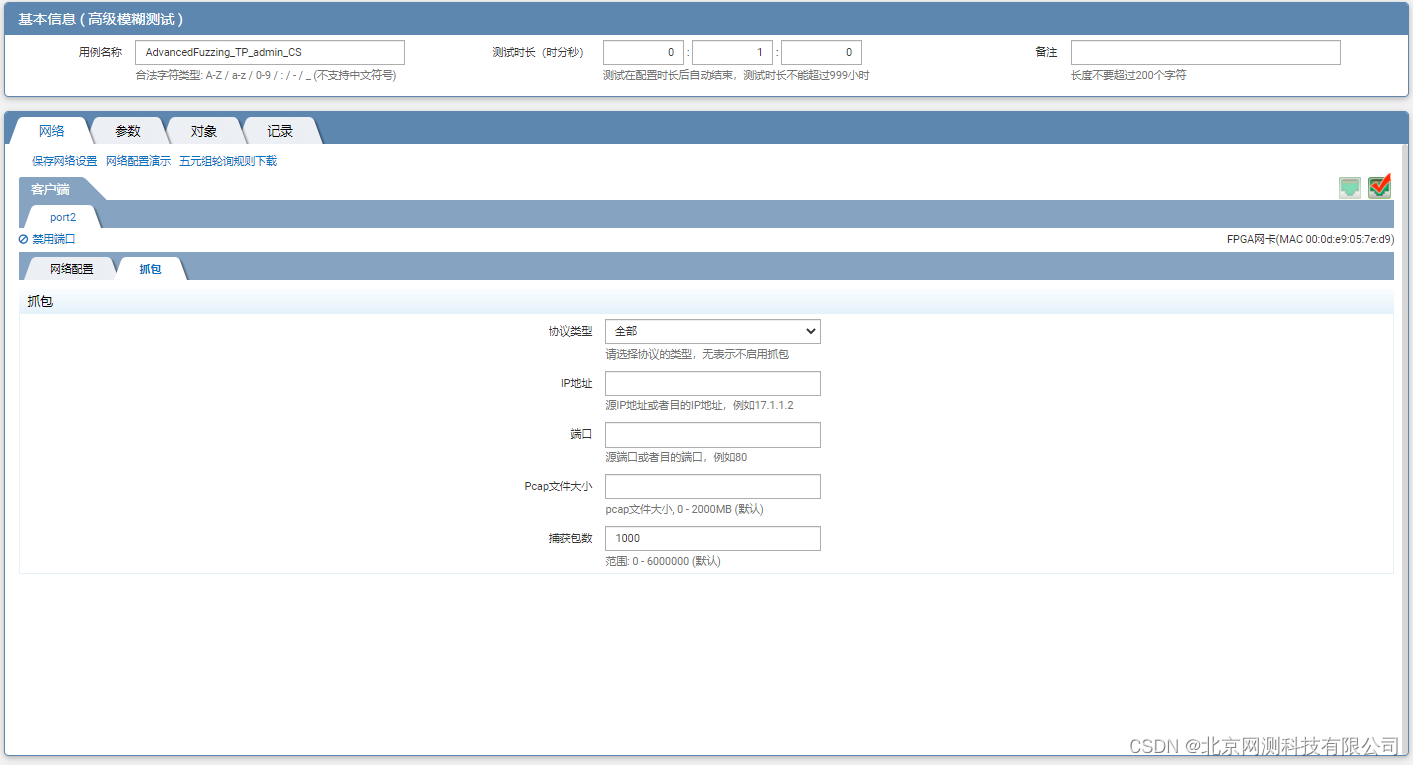Click the pcap file size hint text
Image resolution: width=1413 pixels, height=765 pixels.
click(684, 509)
